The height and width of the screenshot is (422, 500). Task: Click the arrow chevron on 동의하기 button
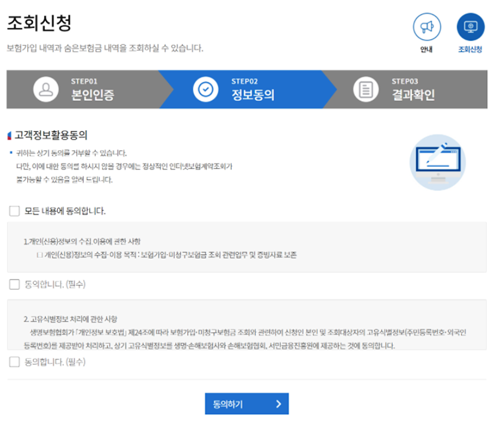tap(278, 404)
